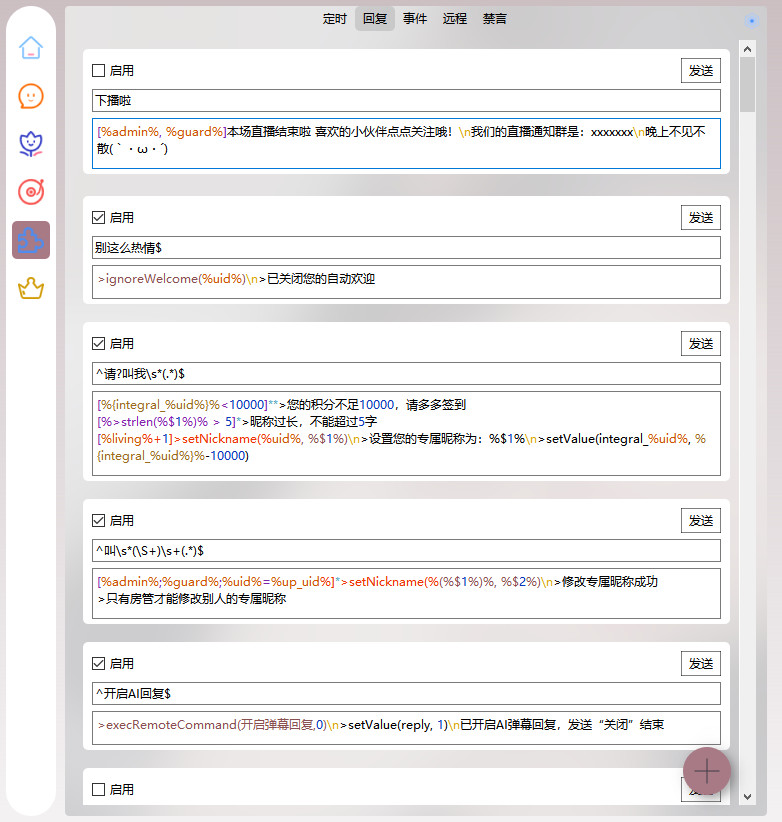Uncheck 启用 for the ^请?叫我 rule
This screenshot has height=822, width=782.
99,343
